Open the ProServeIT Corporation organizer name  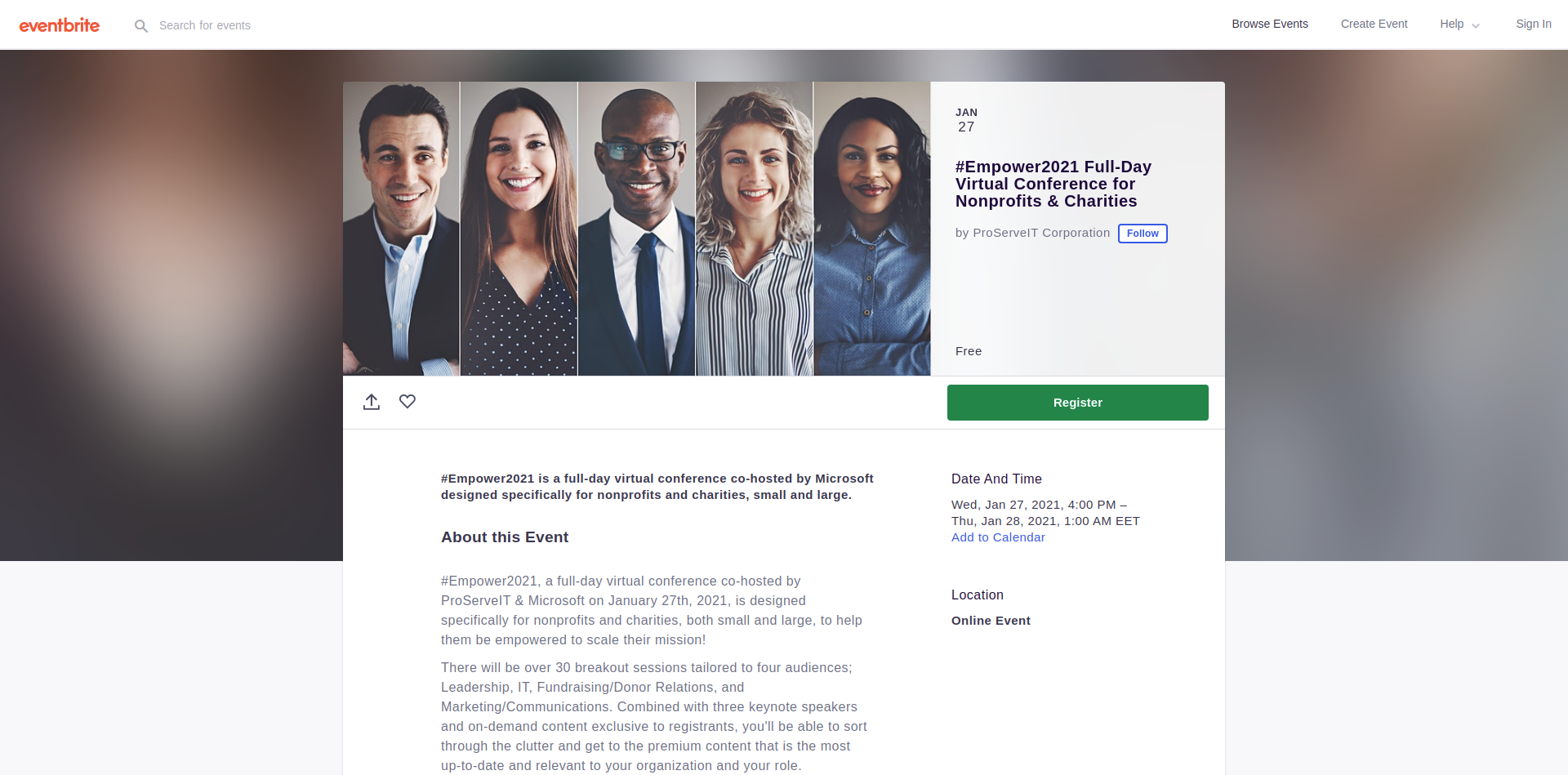coord(1041,233)
